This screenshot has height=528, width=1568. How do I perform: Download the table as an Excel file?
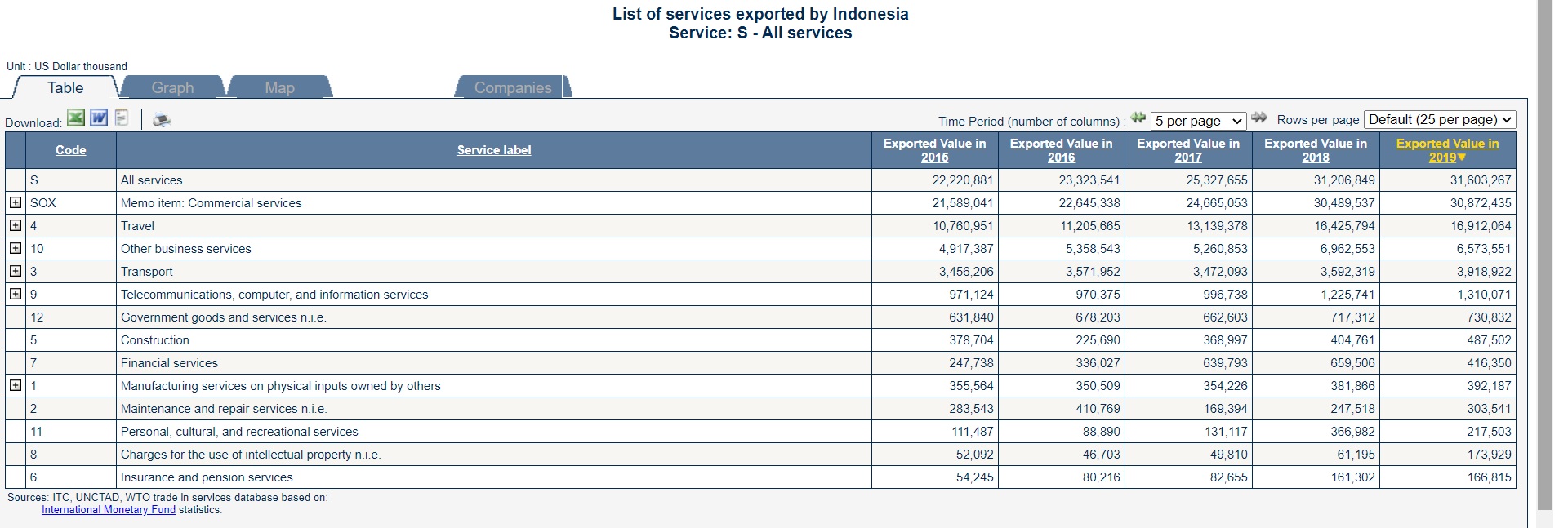[x=76, y=118]
